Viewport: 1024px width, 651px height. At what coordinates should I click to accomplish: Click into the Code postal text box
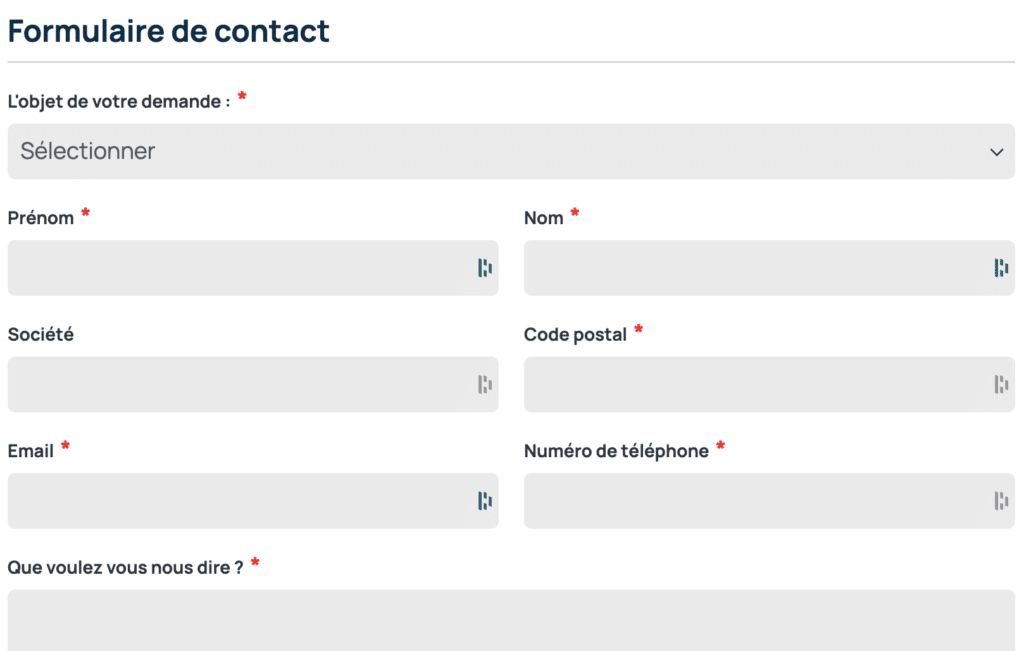pyautogui.click(x=755, y=384)
